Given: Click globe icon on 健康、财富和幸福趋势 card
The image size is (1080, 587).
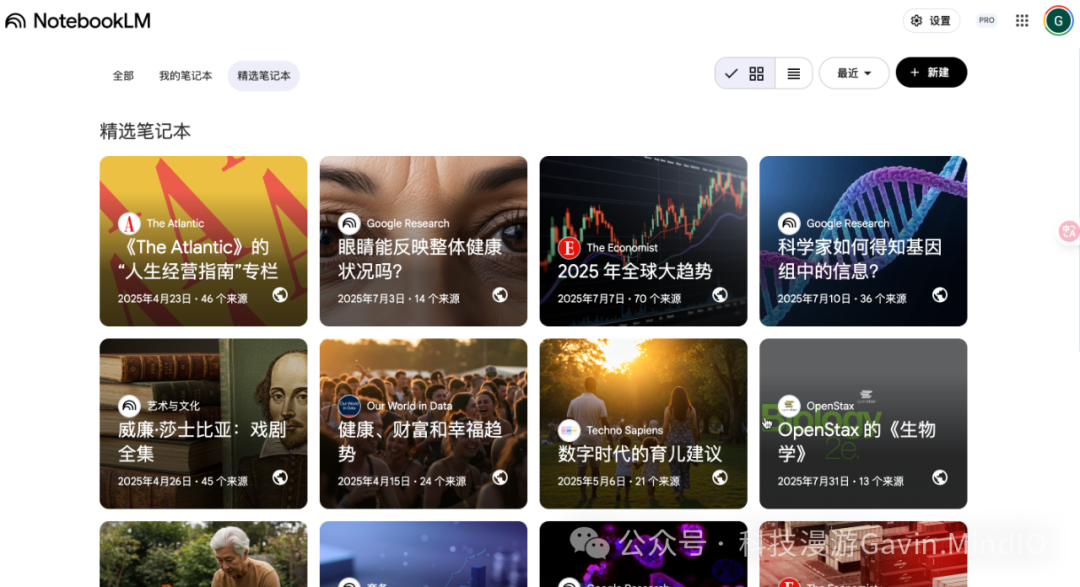Looking at the screenshot, I should (x=500, y=477).
